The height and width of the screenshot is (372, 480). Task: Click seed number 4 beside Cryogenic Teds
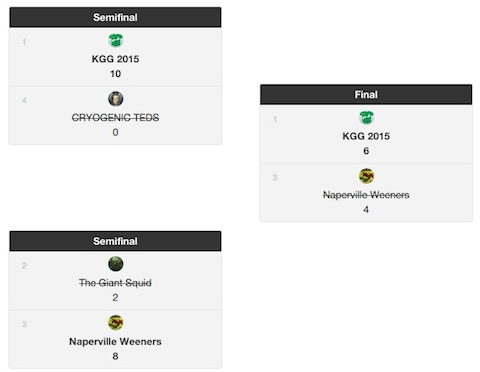pyautogui.click(x=24, y=100)
